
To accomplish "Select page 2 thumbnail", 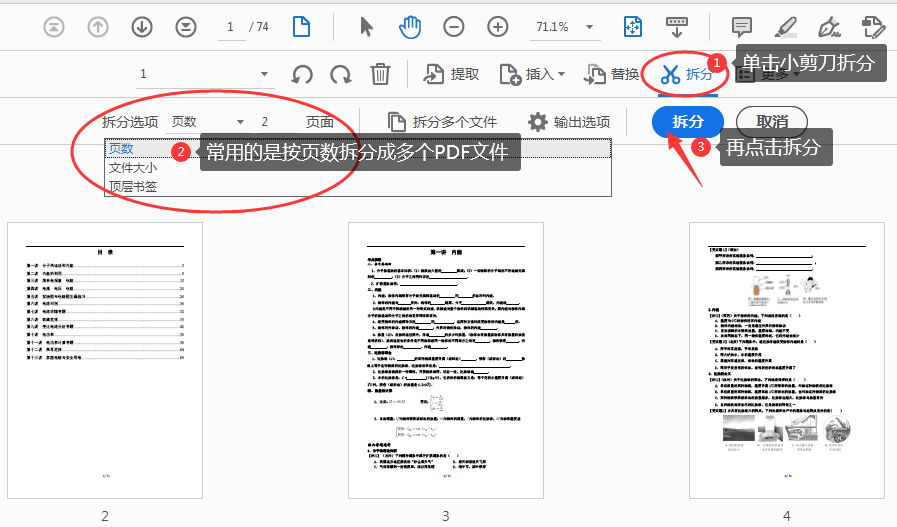I will pos(105,360).
